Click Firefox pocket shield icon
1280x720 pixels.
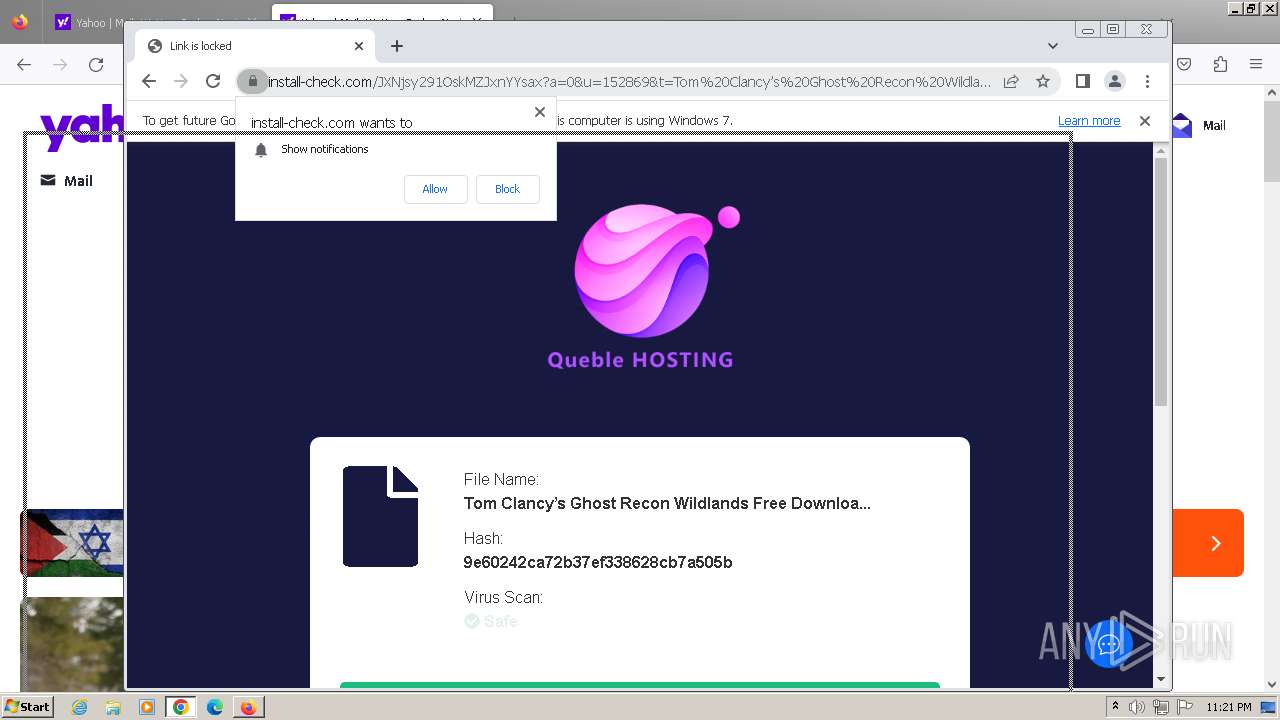click(x=1184, y=64)
